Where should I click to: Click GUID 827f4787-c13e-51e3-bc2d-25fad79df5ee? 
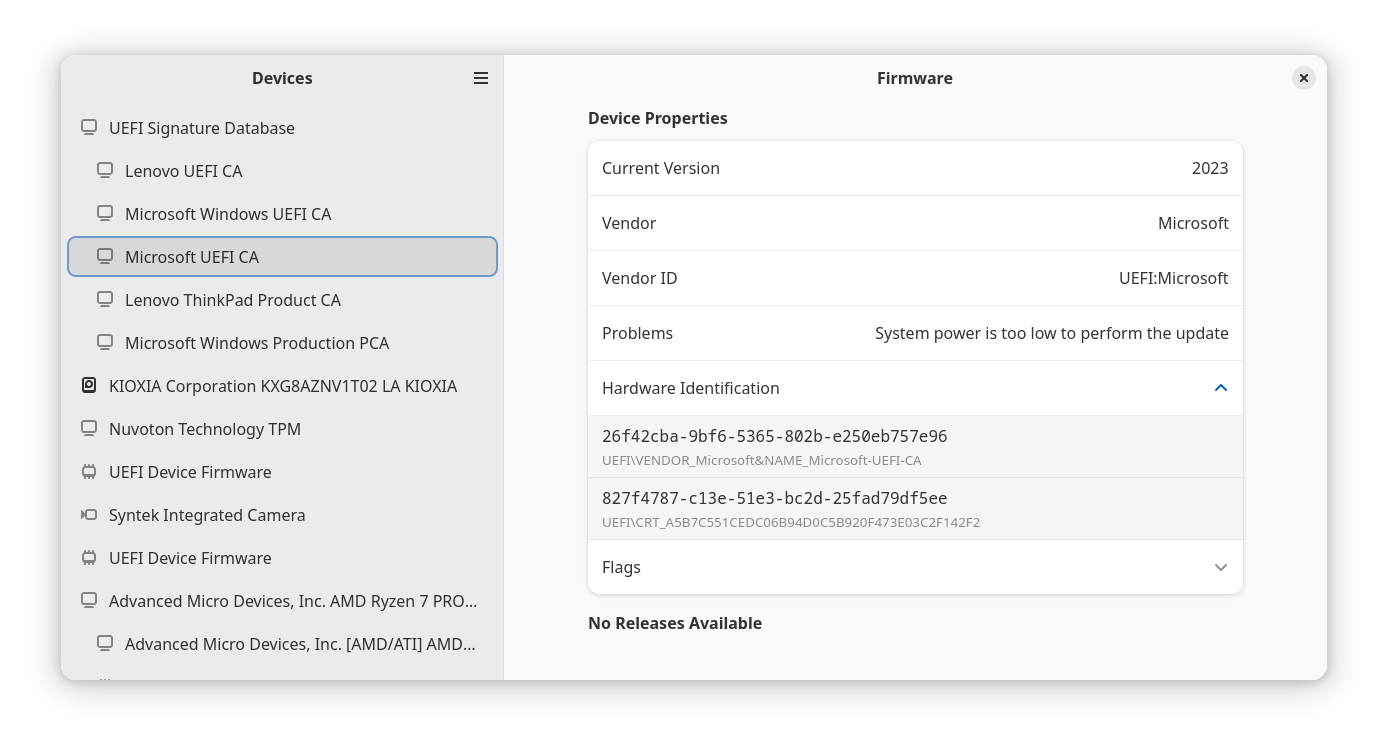click(x=775, y=499)
